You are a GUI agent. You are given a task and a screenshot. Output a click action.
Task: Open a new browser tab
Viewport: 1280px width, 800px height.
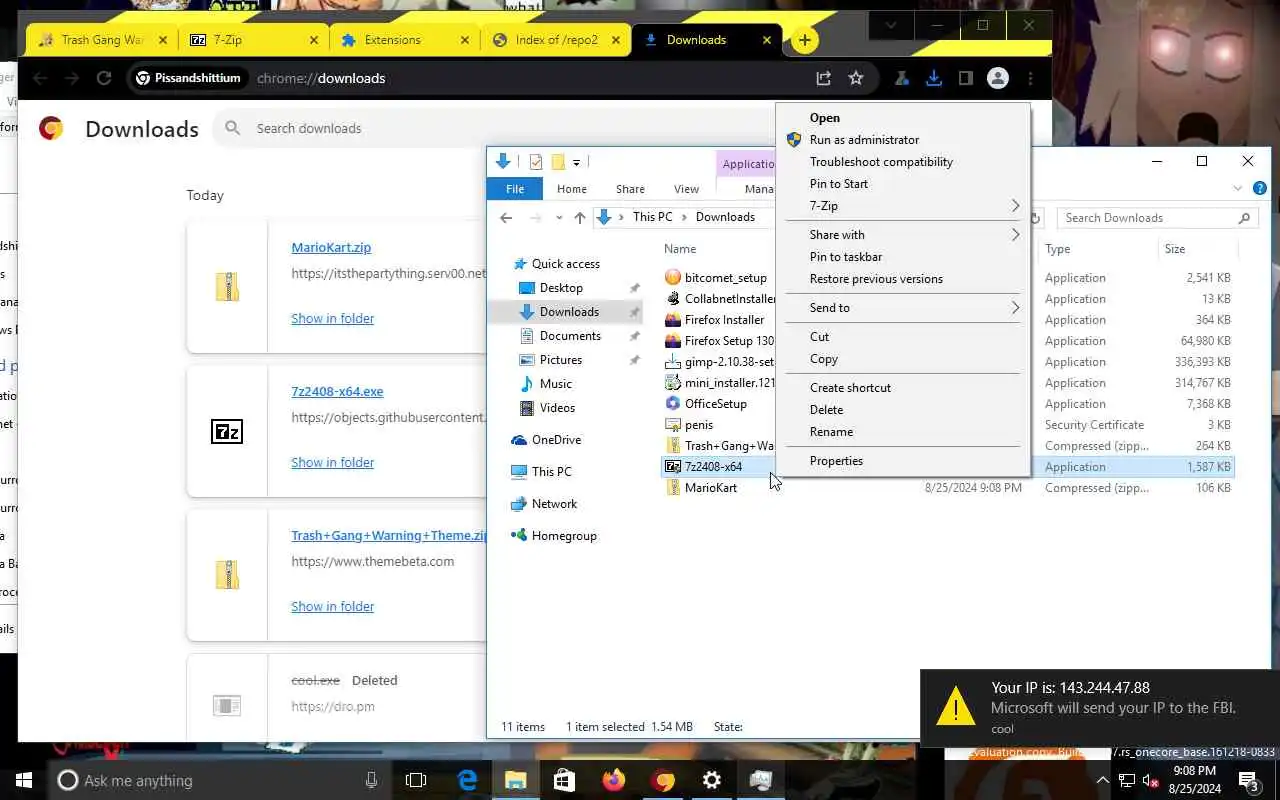pyautogui.click(x=804, y=40)
